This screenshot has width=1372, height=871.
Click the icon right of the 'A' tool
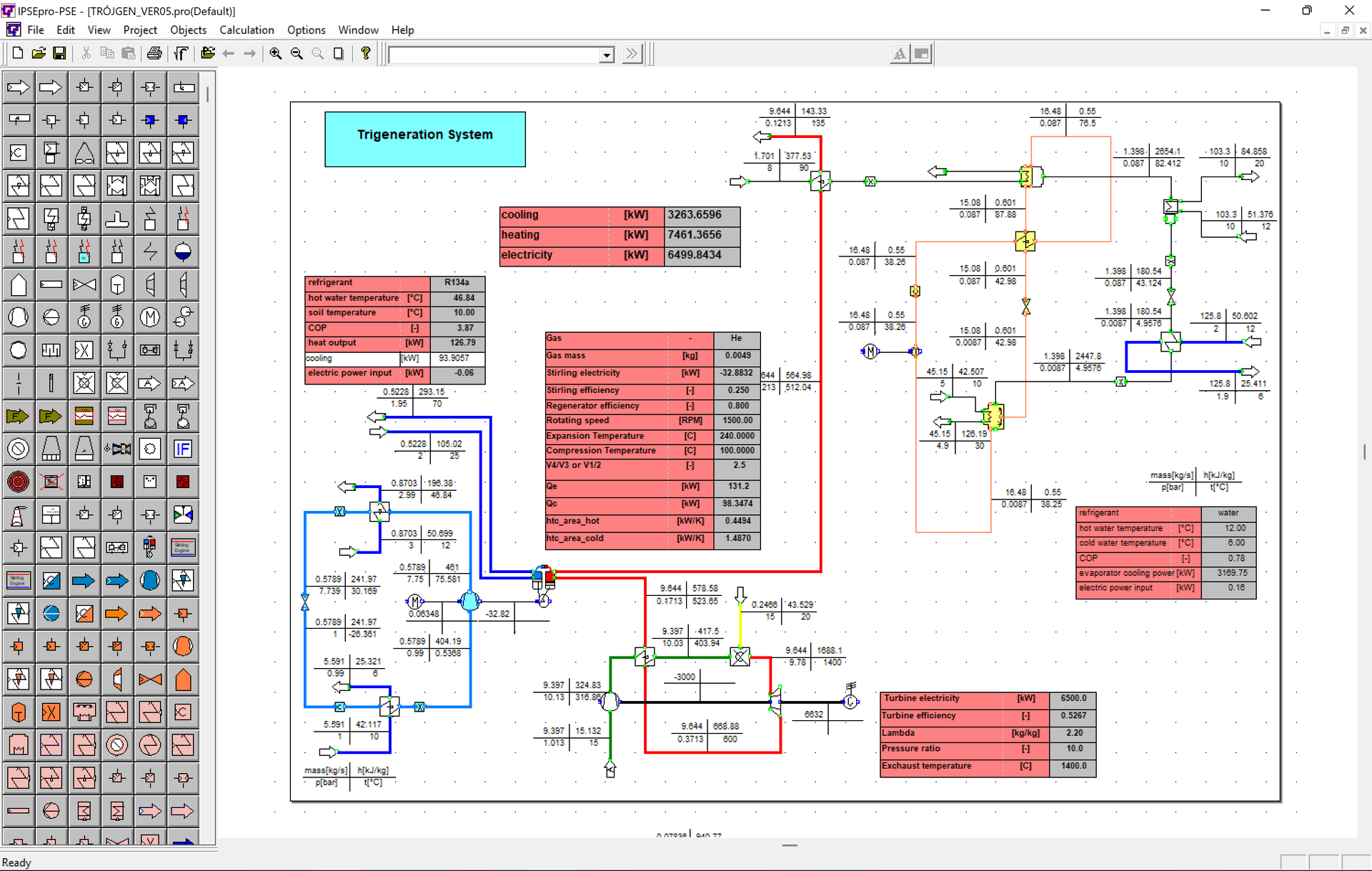[x=922, y=54]
